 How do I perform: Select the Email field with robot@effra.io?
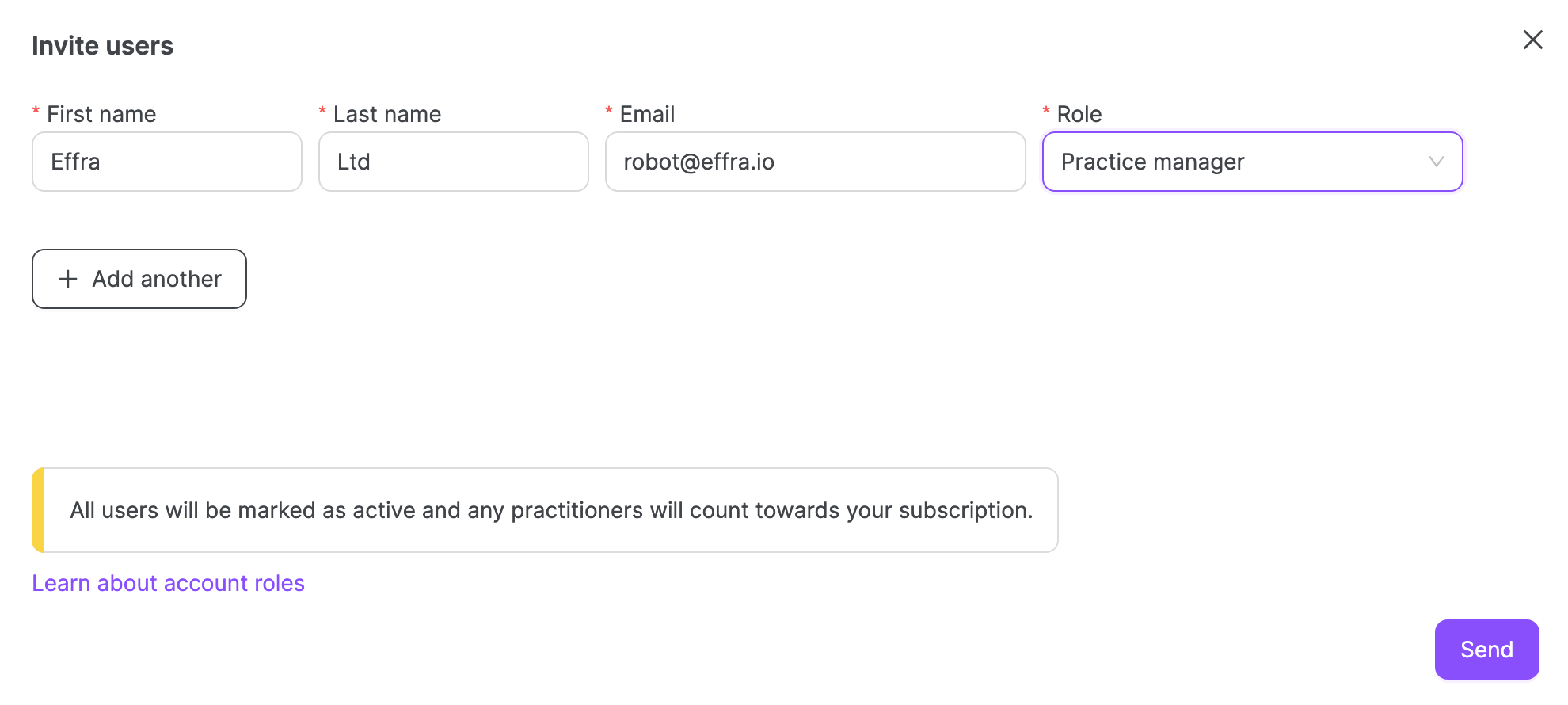click(x=816, y=162)
